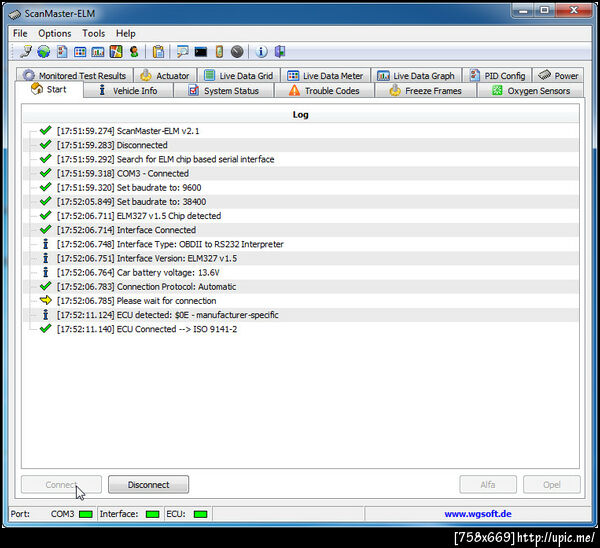Switch to the PID Config tab
This screenshot has width=600, height=548.
pyautogui.click(x=497, y=75)
